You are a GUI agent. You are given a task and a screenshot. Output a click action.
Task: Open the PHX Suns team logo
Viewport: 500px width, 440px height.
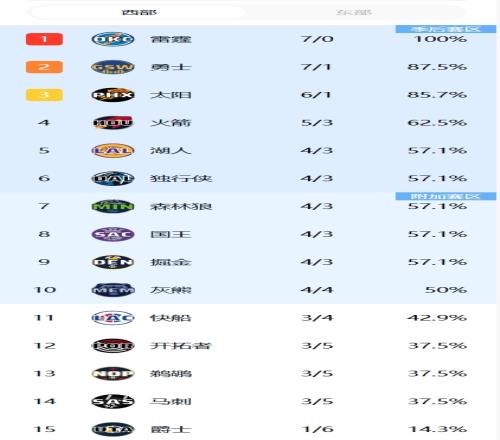pos(113,95)
